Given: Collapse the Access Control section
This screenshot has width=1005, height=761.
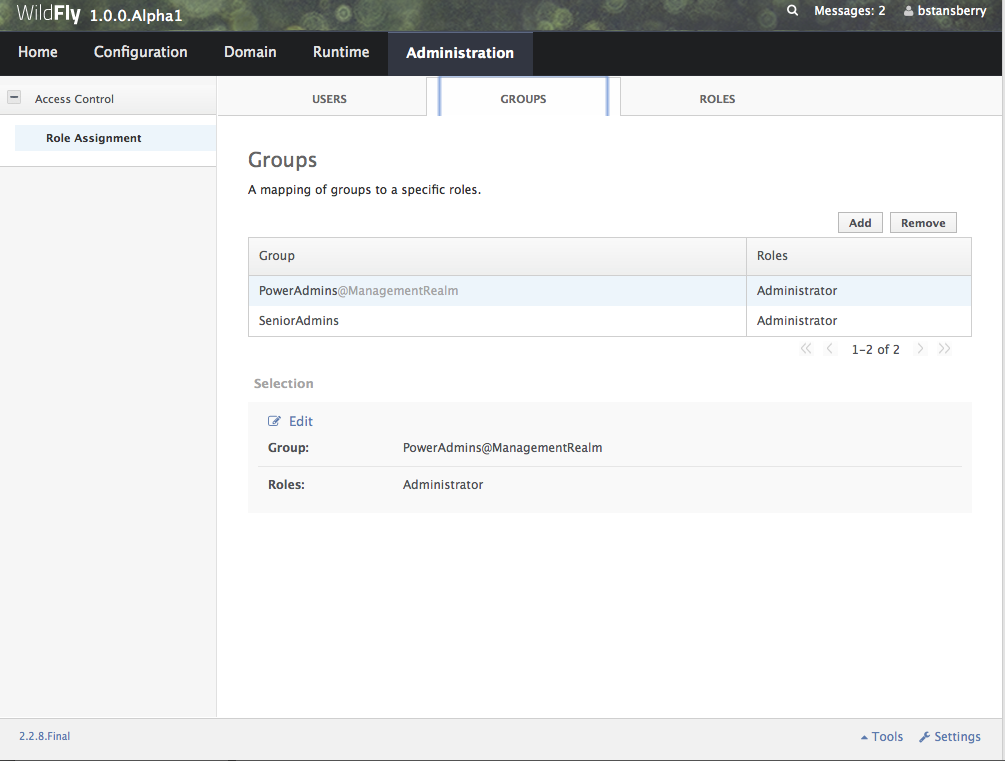Looking at the screenshot, I should point(14,98).
